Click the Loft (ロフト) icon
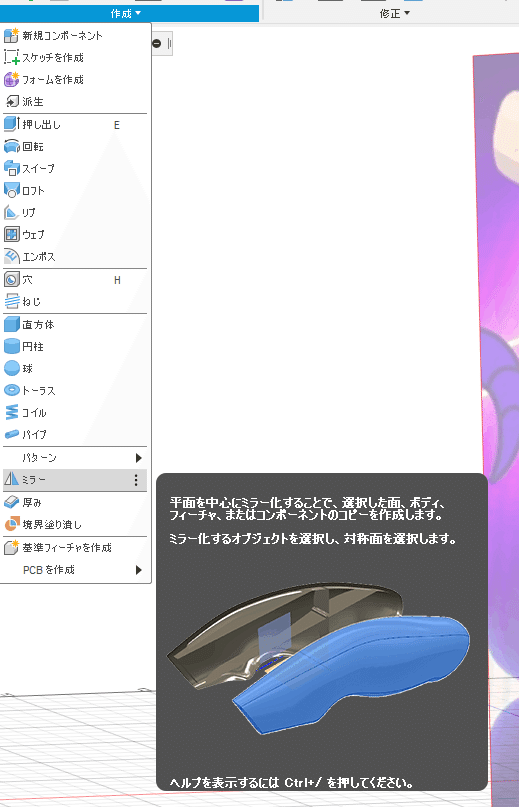 coord(11,190)
